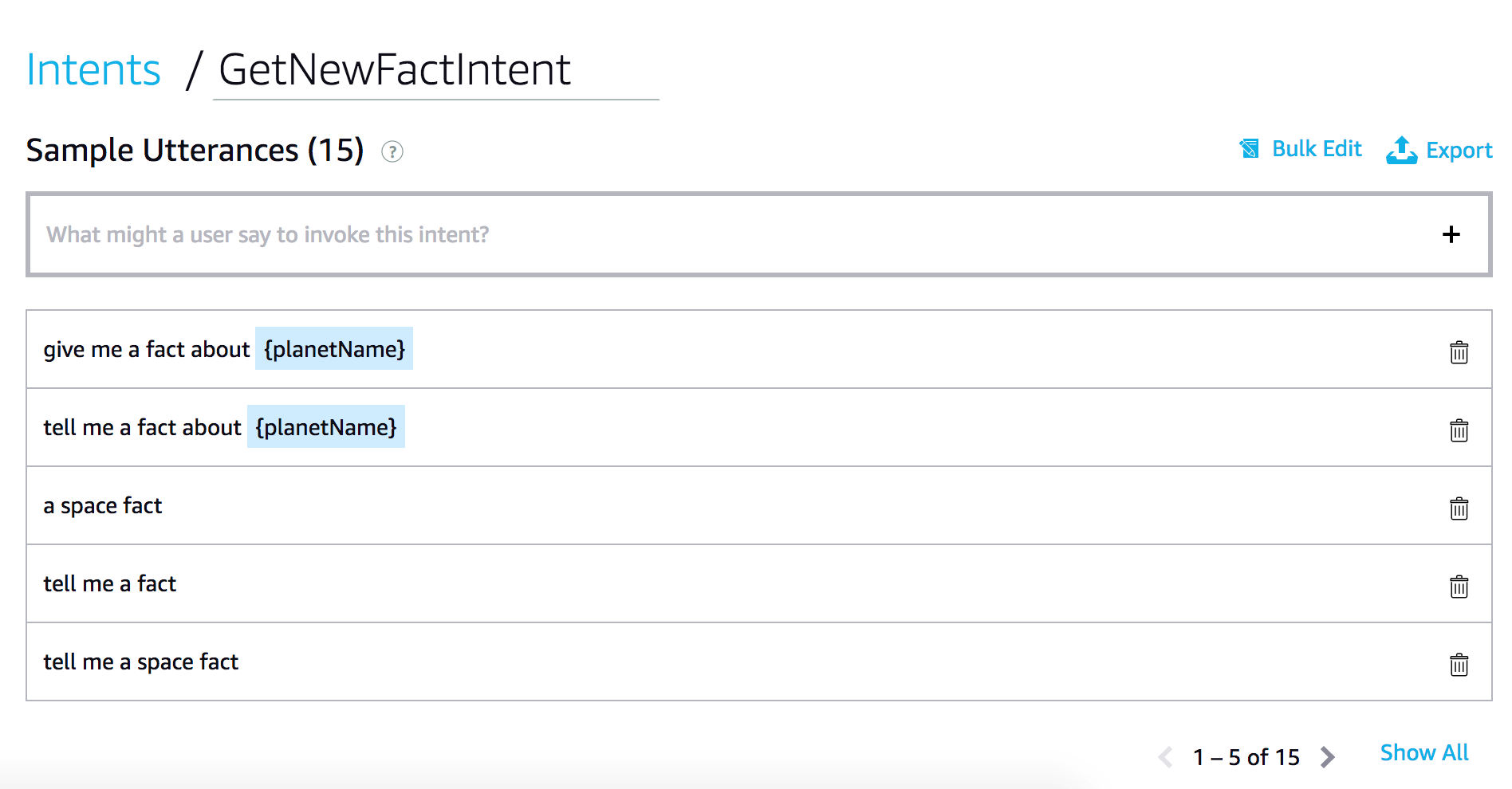
Task: Select {planetName} slot in "give me" utterance
Action: (334, 349)
